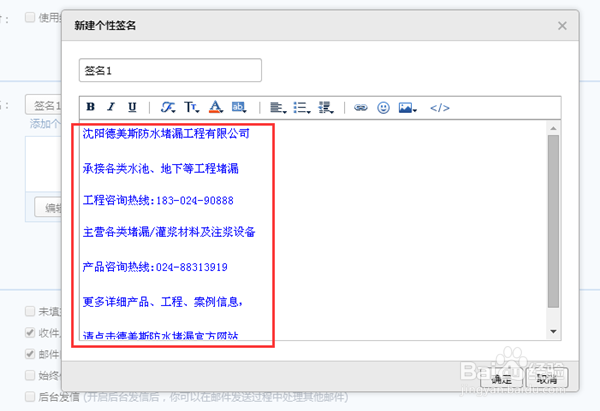The width and height of the screenshot is (600, 411).
Task: Click the editor scrollbar up arrow
Action: click(553, 128)
